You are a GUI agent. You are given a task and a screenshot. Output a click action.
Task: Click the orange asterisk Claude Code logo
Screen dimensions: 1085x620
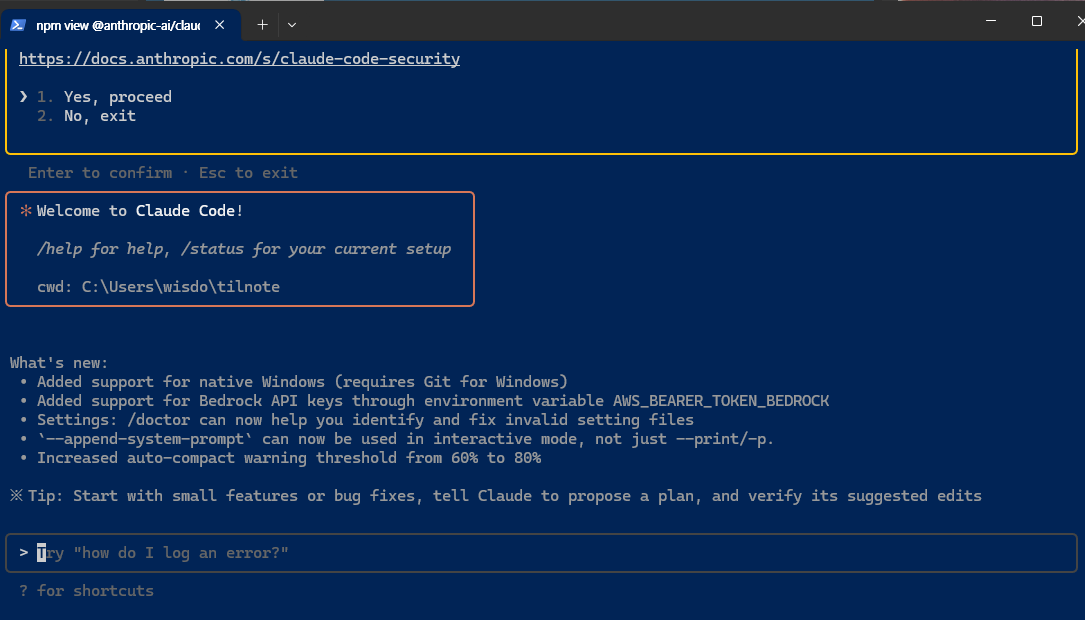[x=26, y=211]
